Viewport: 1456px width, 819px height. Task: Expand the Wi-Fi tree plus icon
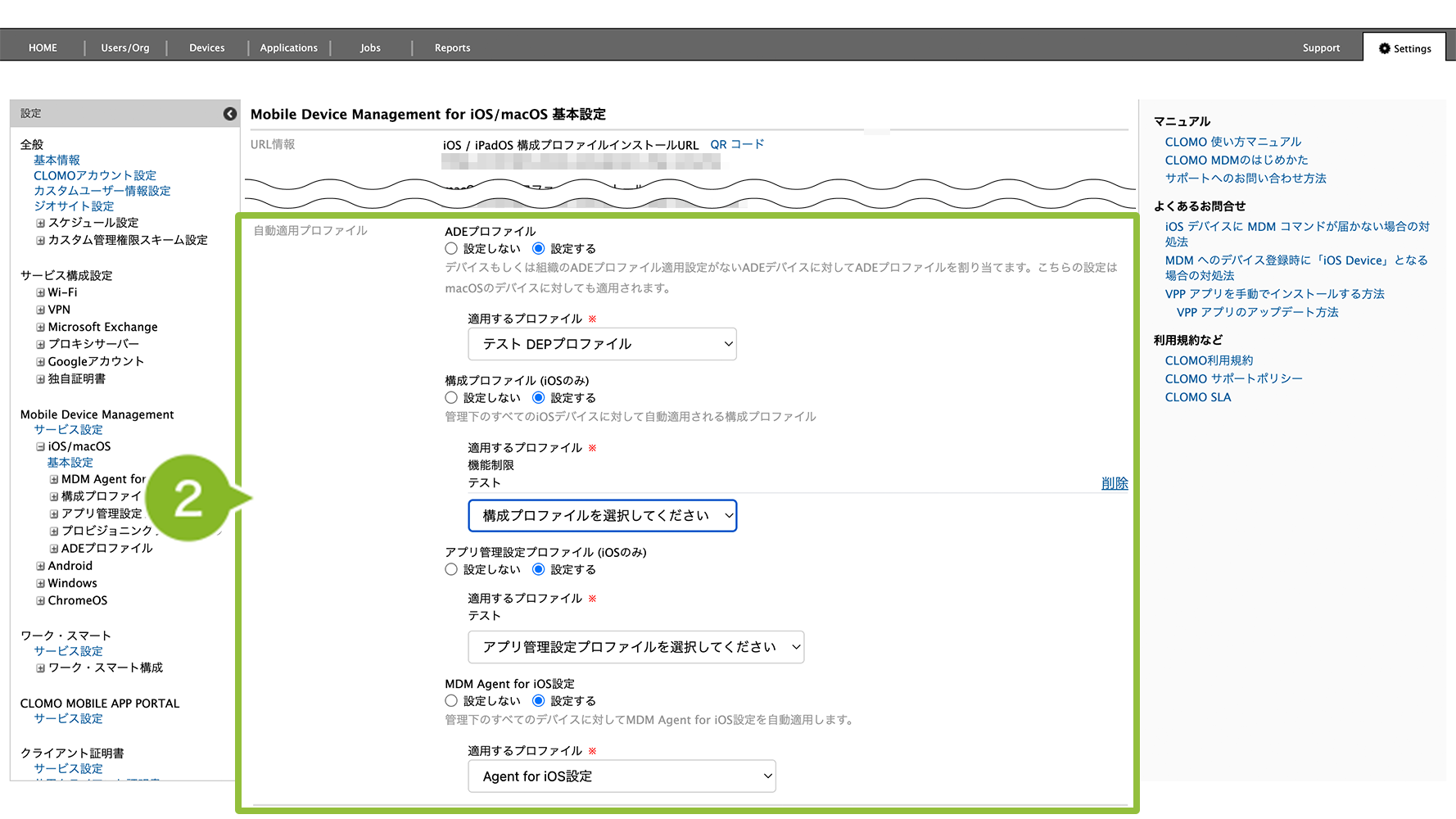pyautogui.click(x=40, y=292)
